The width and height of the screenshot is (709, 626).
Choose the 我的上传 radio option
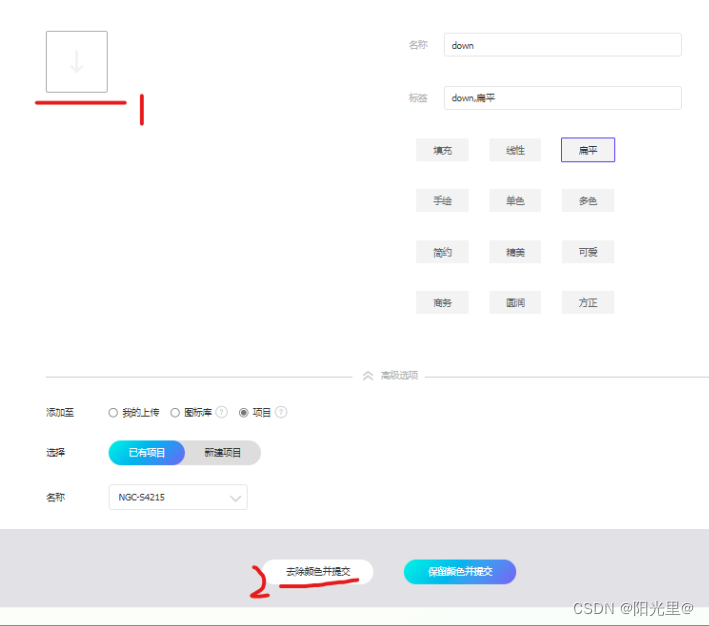click(x=113, y=413)
